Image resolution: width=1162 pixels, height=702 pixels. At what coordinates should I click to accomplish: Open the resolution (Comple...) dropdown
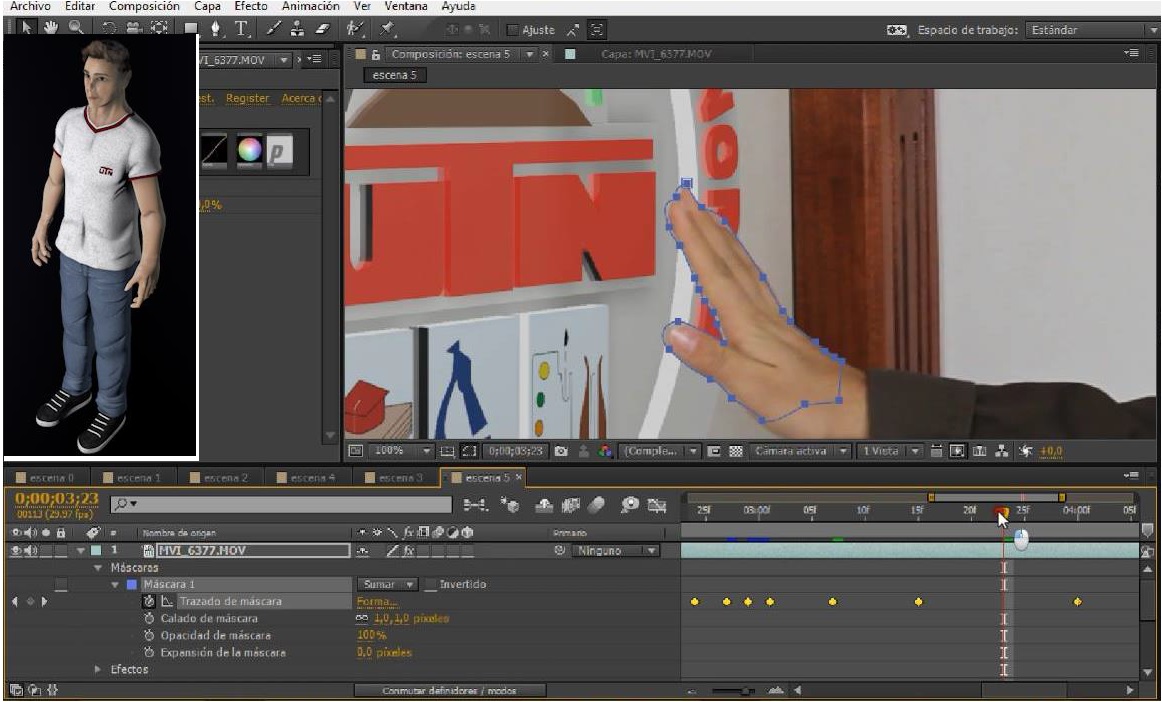pyautogui.click(x=660, y=451)
